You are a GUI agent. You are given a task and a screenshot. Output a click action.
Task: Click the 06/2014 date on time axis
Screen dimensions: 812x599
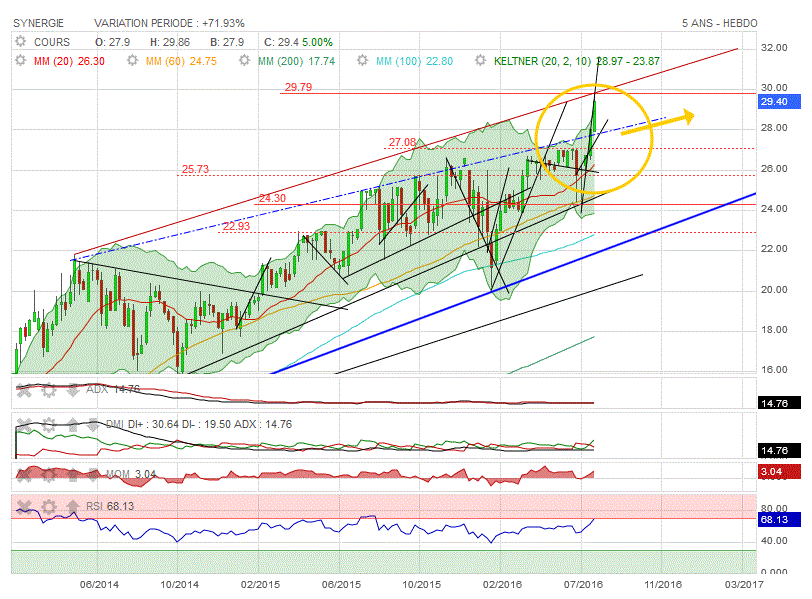[99, 585]
